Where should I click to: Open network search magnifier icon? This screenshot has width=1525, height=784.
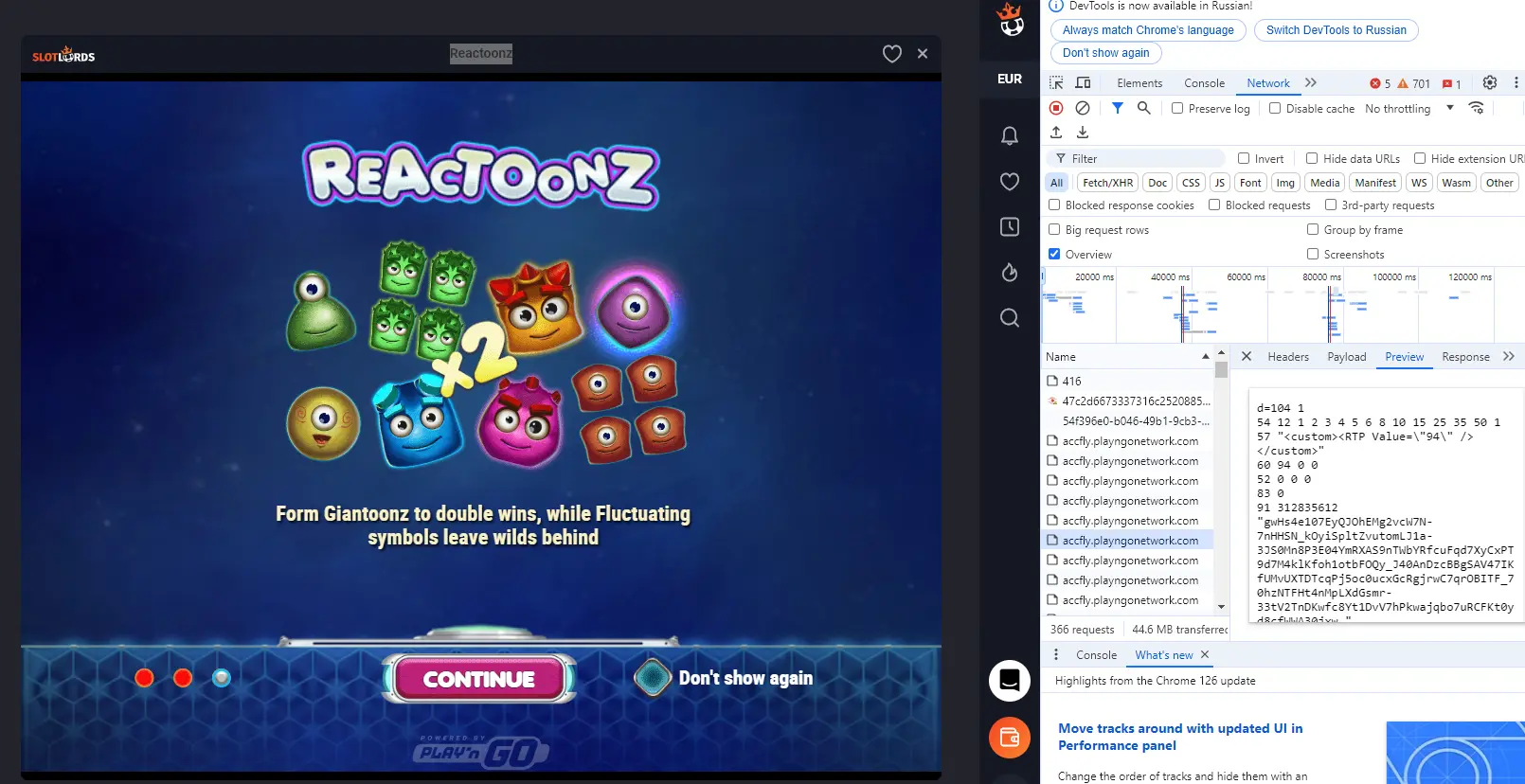(1144, 108)
